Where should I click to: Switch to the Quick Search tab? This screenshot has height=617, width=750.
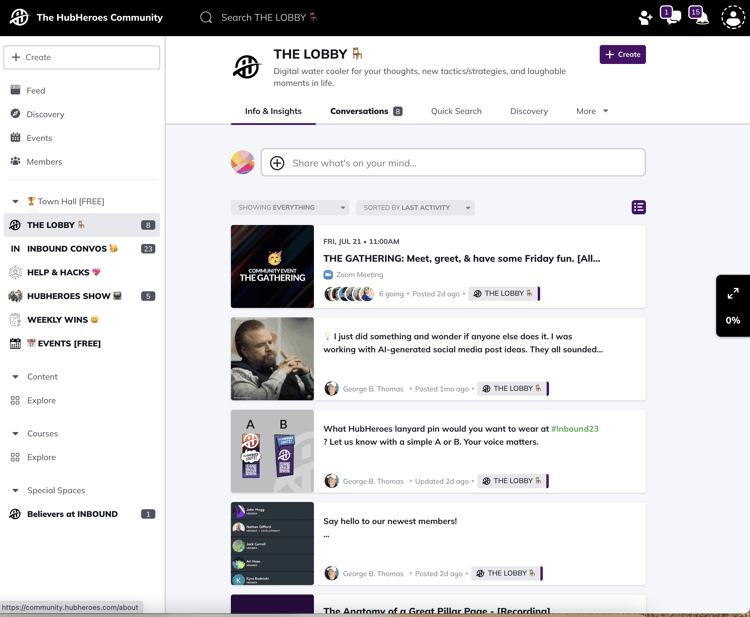456,111
